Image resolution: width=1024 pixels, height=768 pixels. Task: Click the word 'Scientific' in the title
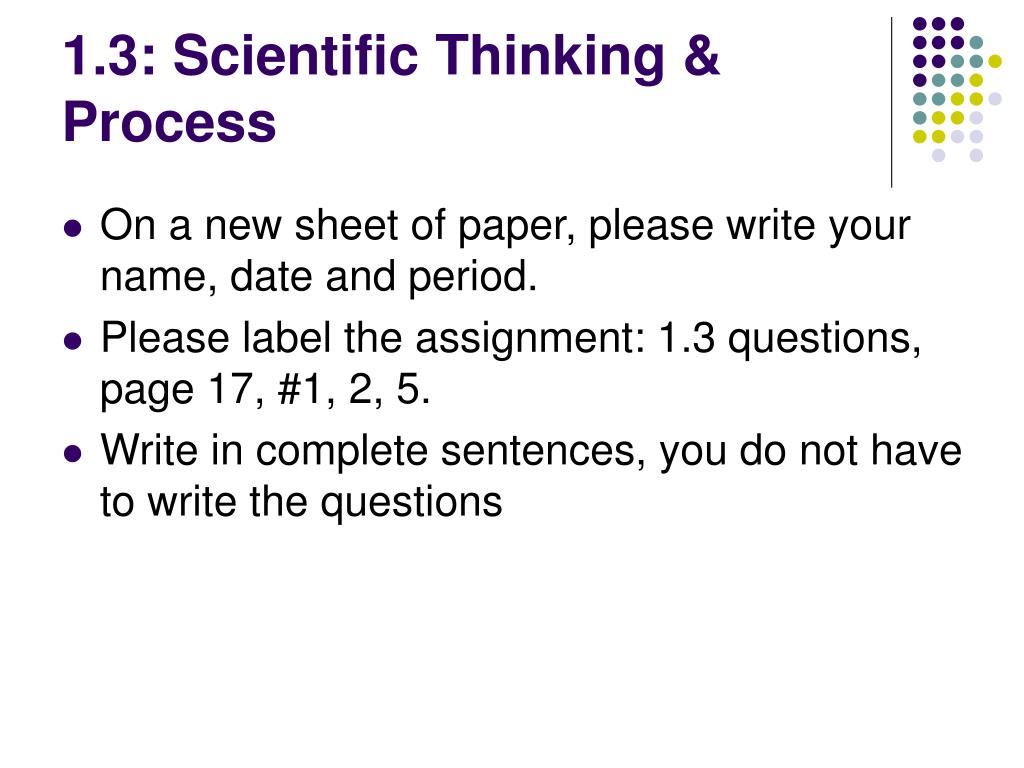(x=295, y=56)
